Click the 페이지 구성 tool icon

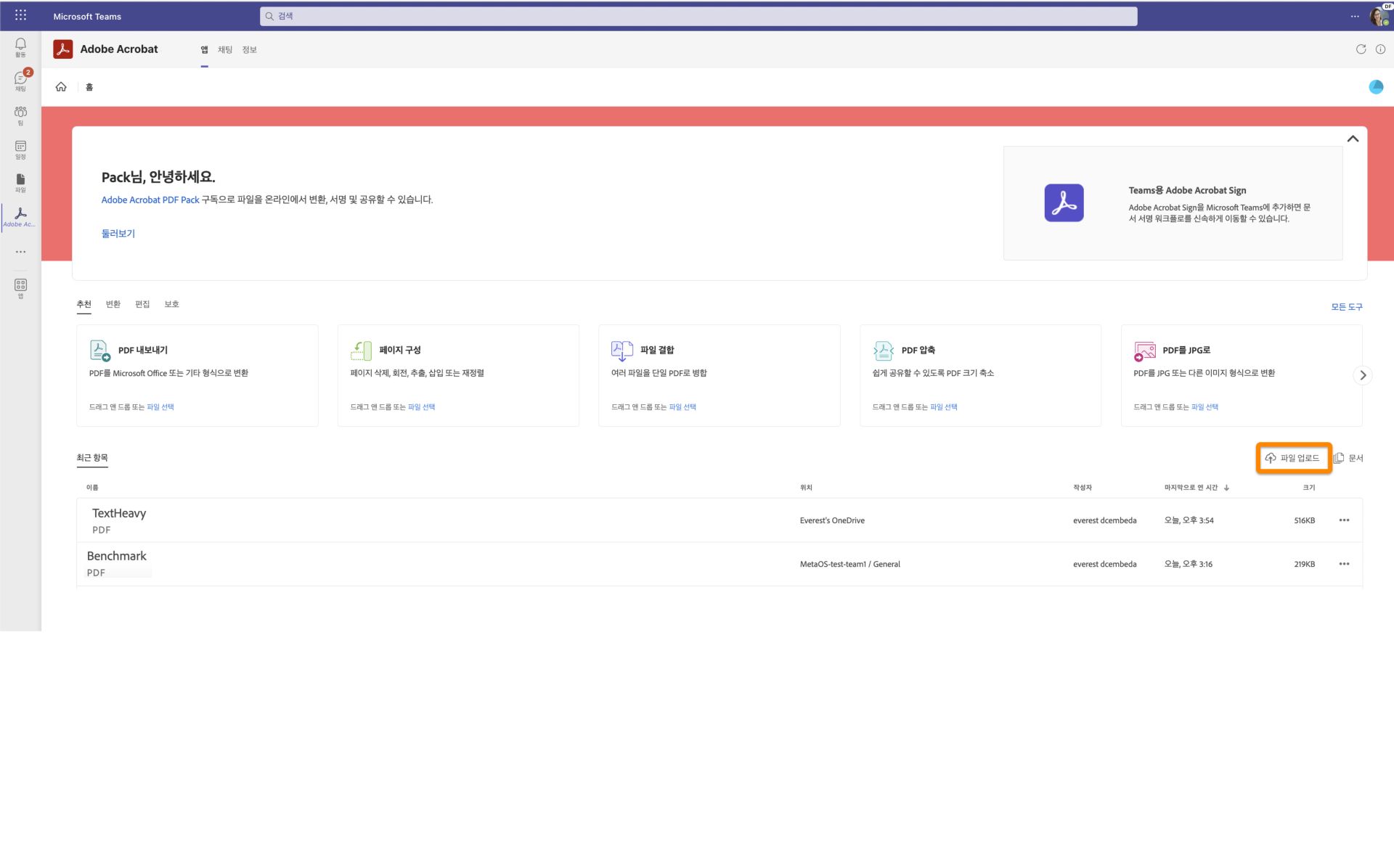(x=361, y=350)
